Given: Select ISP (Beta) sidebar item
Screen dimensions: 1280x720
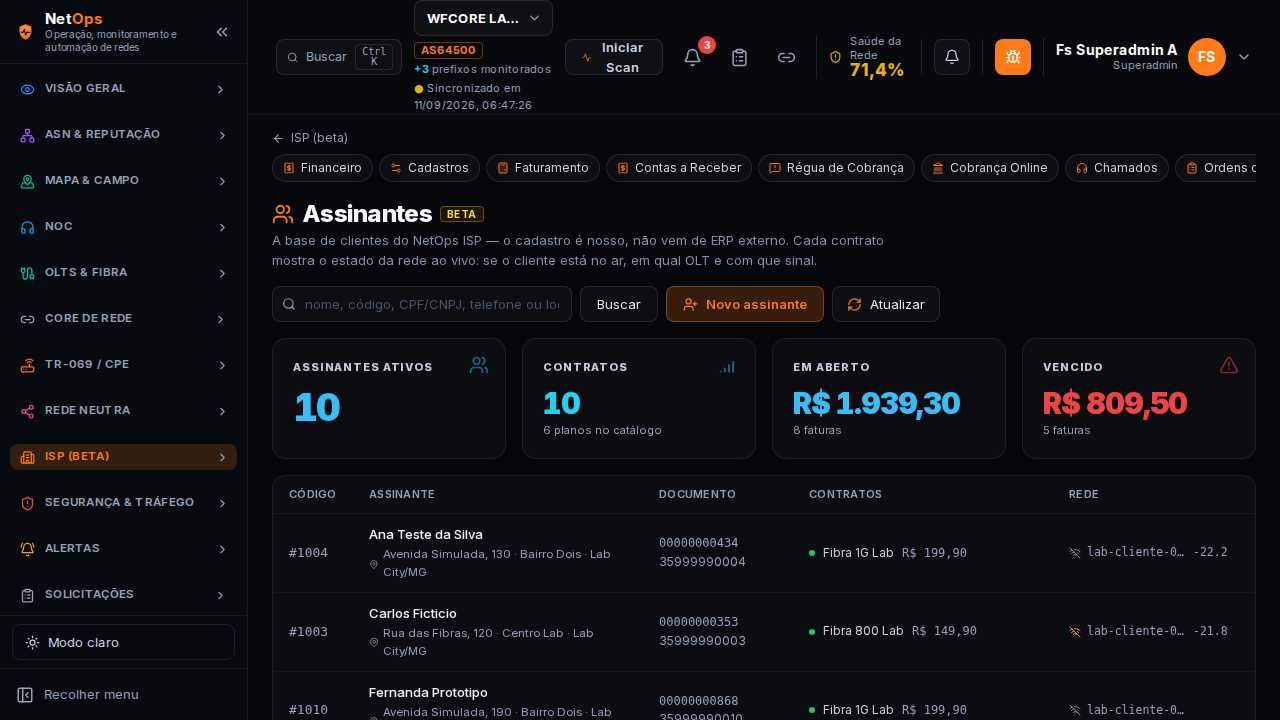Looking at the screenshot, I should tap(123, 457).
